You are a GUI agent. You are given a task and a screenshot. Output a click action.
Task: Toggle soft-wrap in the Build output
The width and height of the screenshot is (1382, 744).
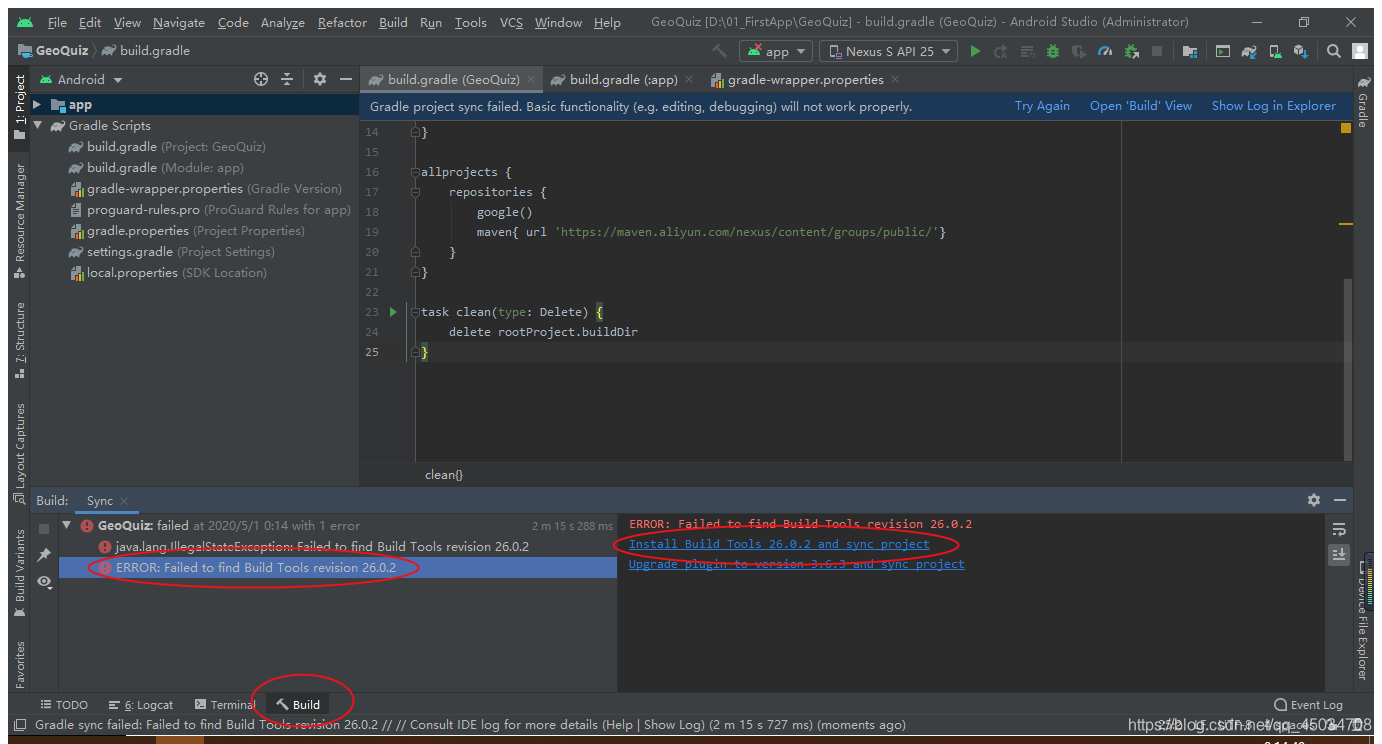pos(1339,530)
